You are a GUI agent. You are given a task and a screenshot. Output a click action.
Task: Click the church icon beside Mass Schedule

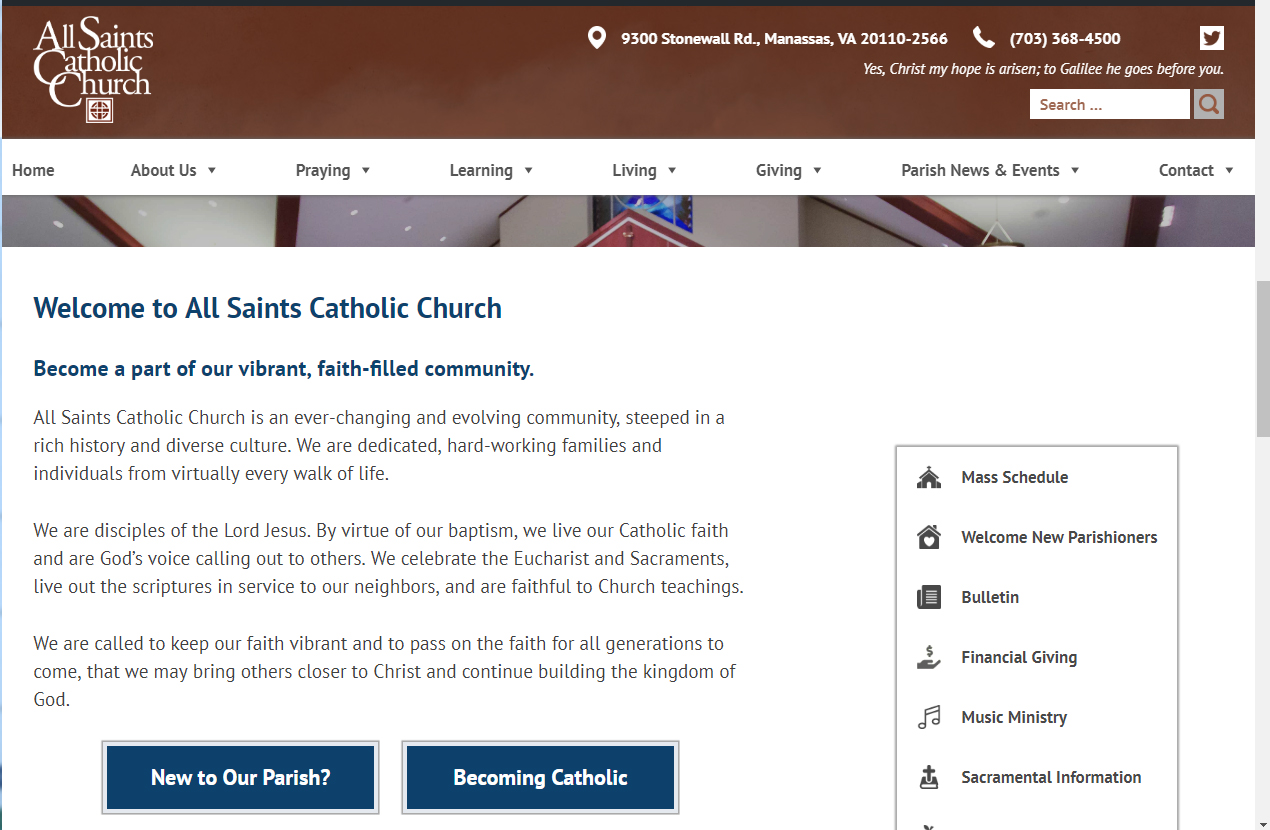click(x=929, y=478)
